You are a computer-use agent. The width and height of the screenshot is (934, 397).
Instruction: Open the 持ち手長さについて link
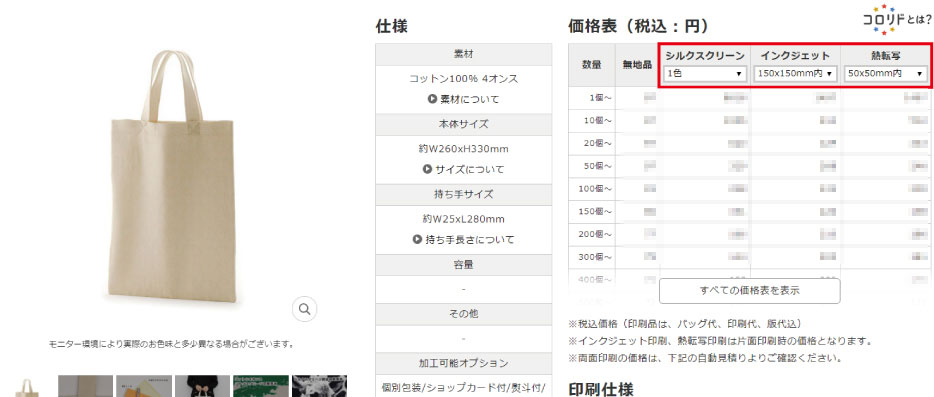point(463,240)
